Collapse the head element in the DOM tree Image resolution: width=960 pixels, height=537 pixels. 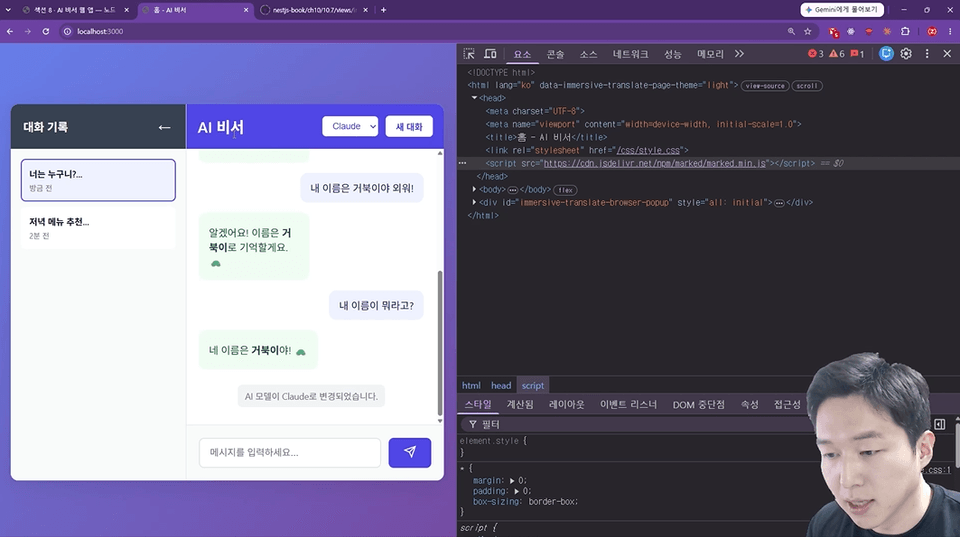474,98
